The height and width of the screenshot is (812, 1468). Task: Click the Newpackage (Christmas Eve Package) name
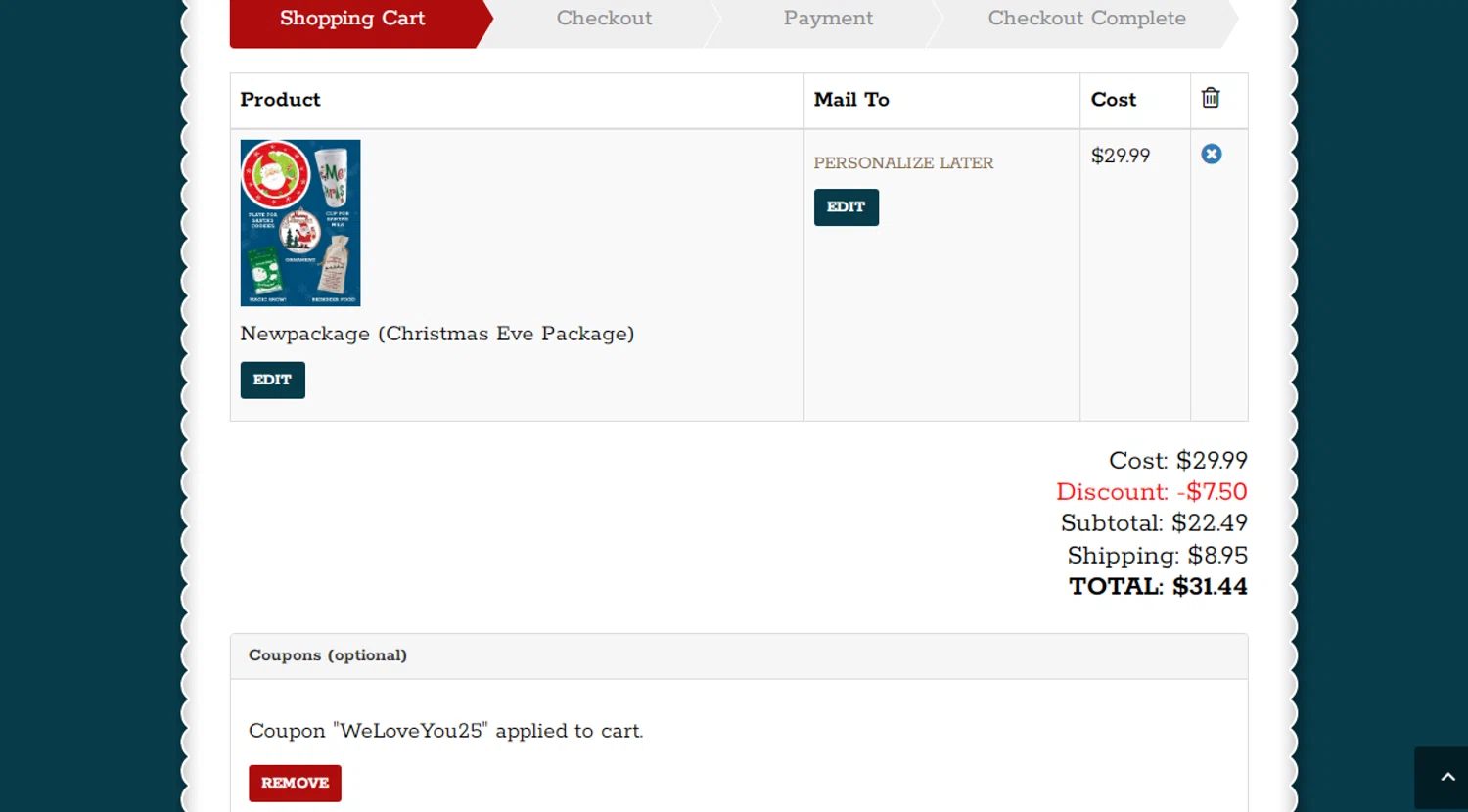[437, 334]
